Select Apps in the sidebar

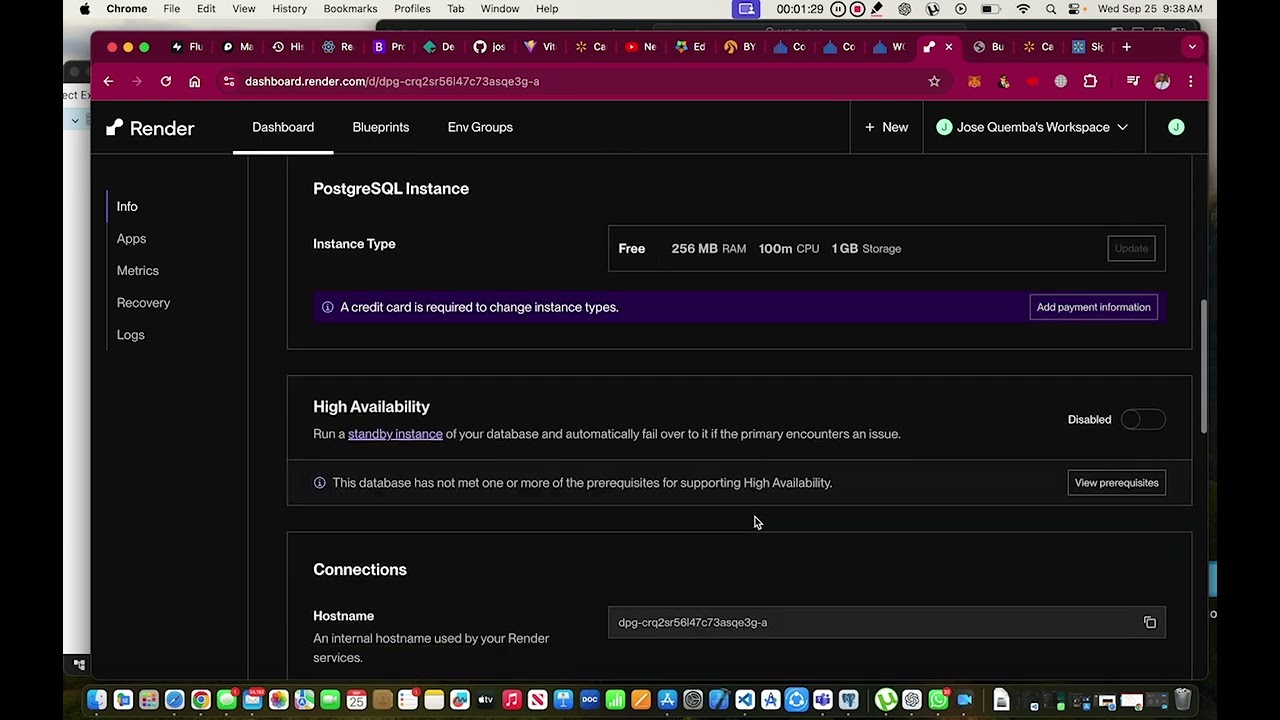click(x=131, y=238)
